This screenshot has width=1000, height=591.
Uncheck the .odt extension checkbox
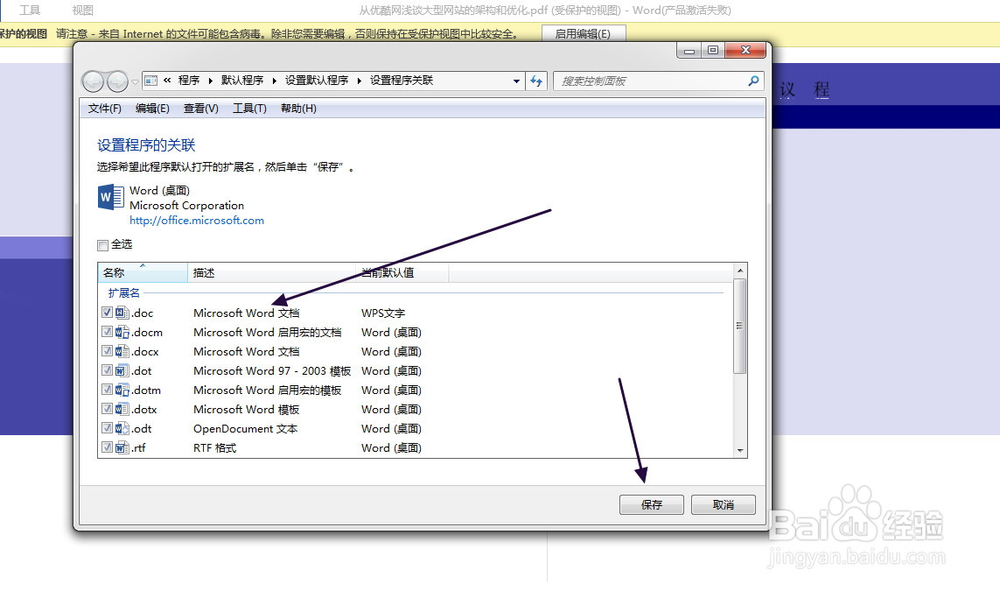(x=107, y=428)
